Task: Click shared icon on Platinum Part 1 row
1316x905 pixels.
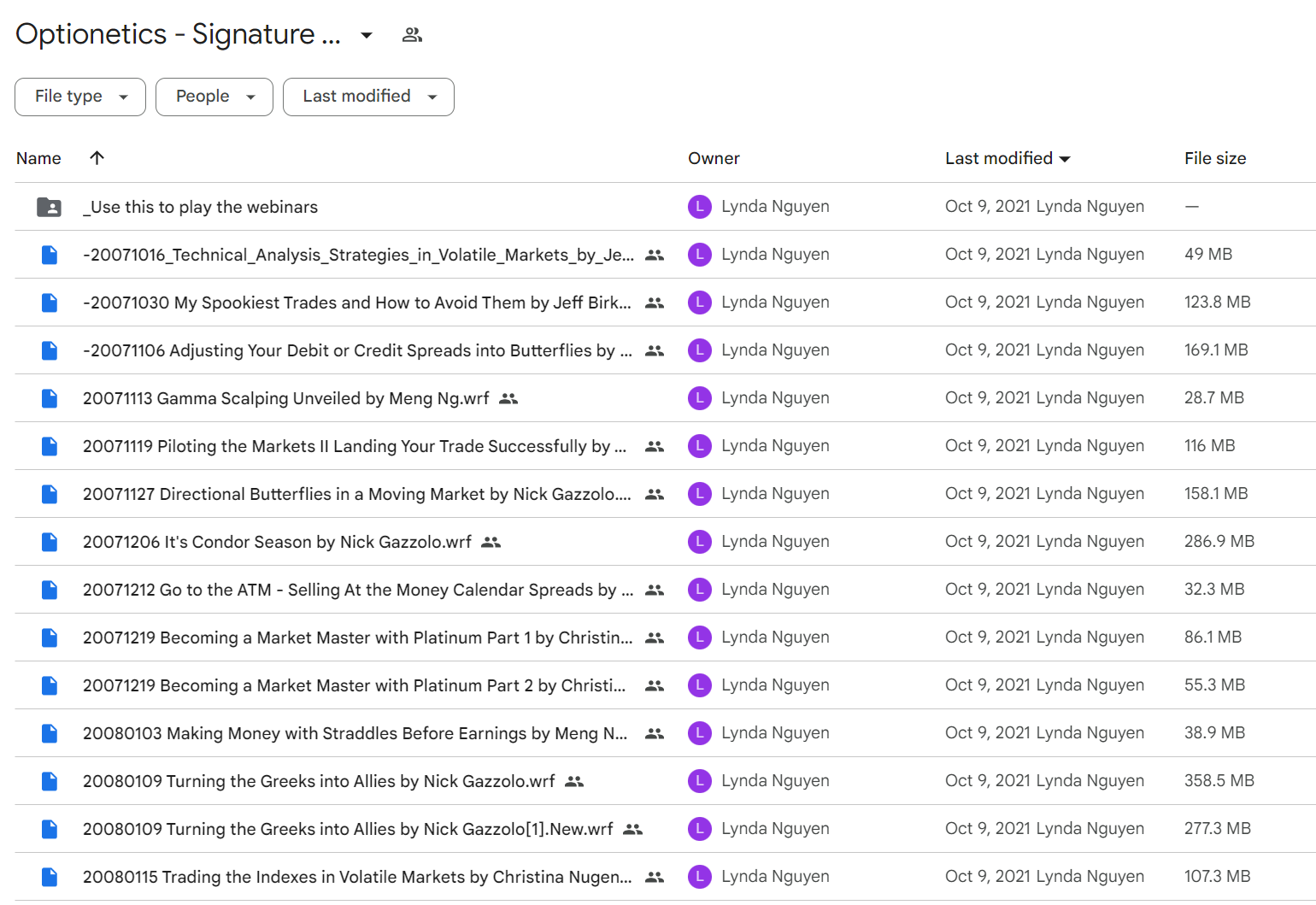Action: [655, 638]
